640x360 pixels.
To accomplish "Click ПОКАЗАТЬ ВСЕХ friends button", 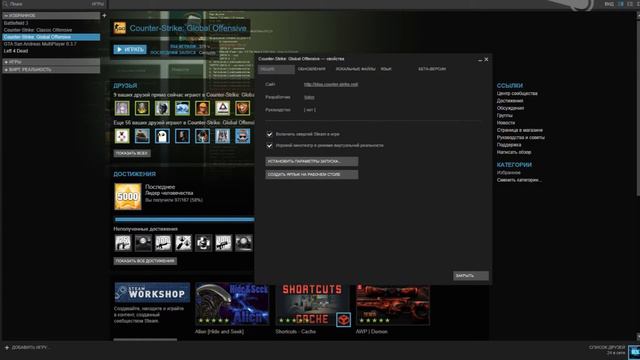I will point(132,153).
